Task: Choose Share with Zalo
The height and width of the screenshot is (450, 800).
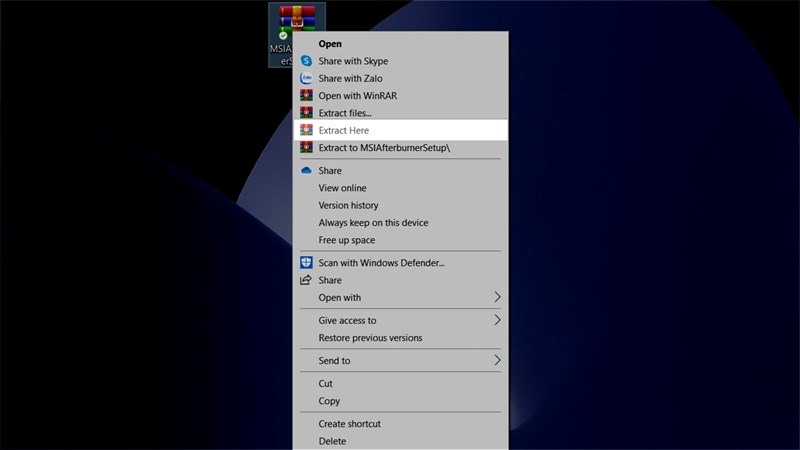Action: pos(401,79)
